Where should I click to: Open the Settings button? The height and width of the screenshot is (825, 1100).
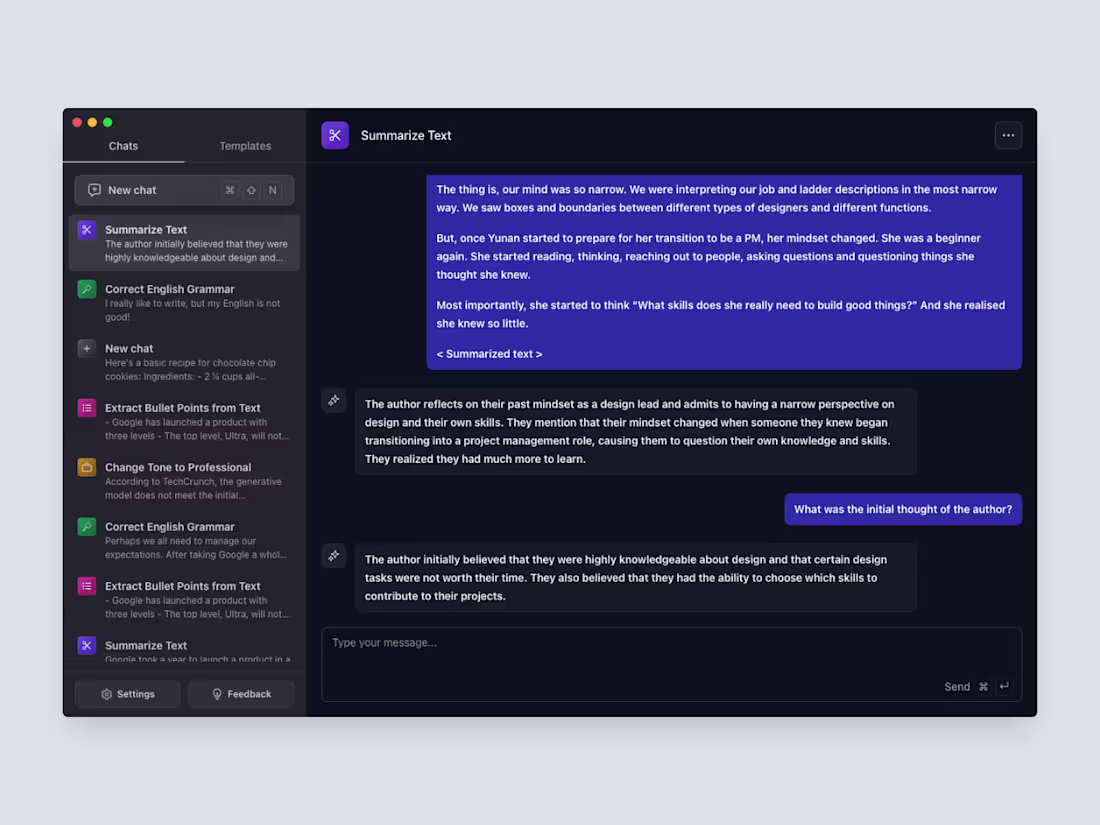click(x=128, y=694)
